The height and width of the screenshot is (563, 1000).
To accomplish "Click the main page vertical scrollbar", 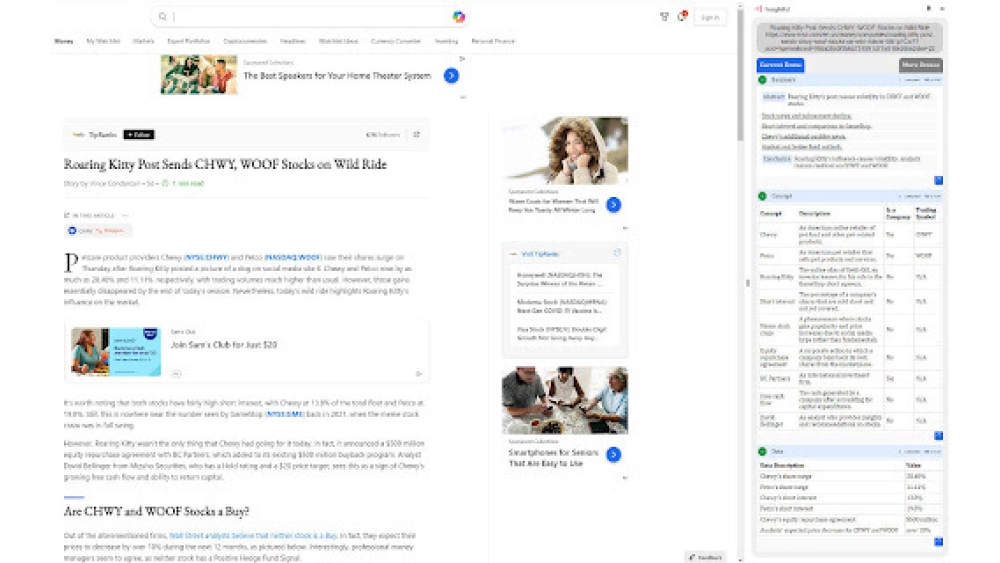I will coord(740,77).
